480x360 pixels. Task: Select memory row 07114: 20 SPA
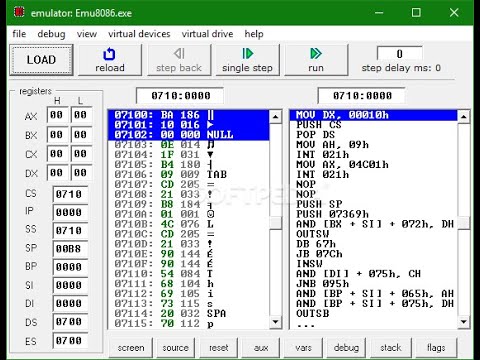189,313
